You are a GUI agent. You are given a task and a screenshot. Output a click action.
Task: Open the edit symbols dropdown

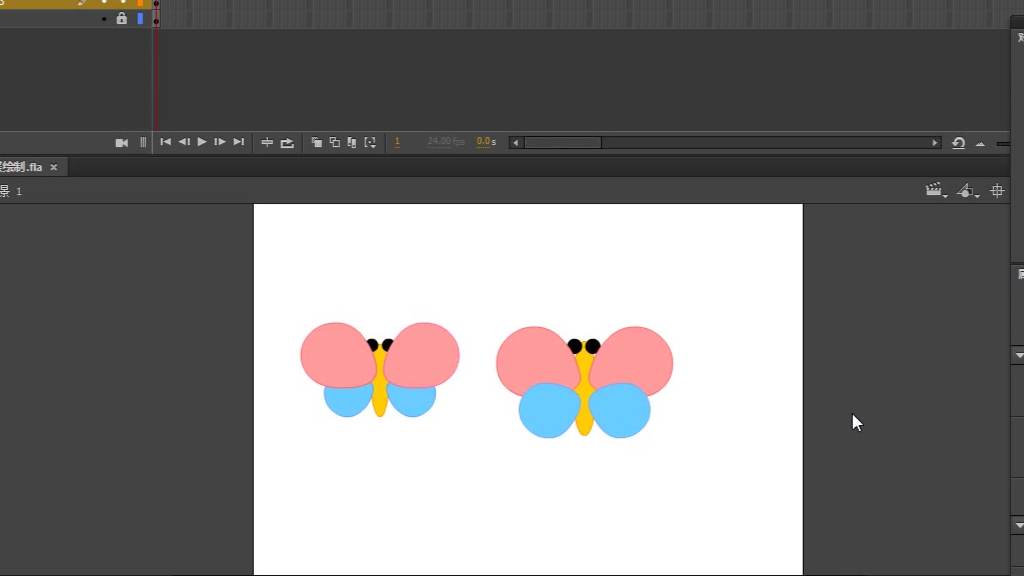pos(967,190)
